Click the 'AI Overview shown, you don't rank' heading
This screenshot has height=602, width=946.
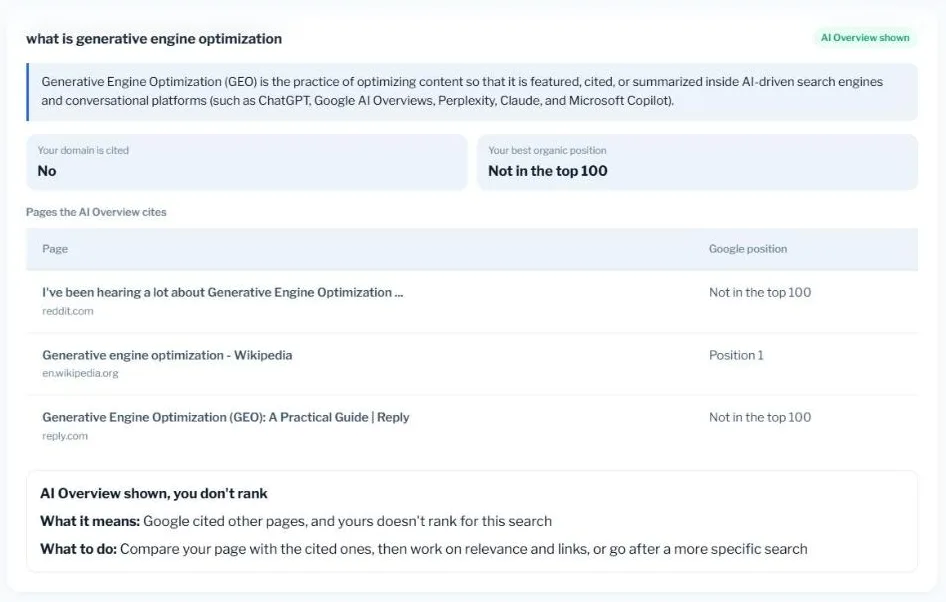[154, 493]
